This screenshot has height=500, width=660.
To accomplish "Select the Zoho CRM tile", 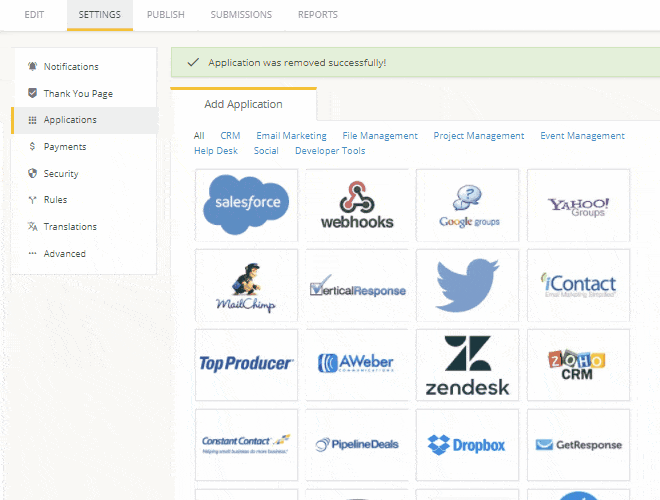I will (578, 365).
